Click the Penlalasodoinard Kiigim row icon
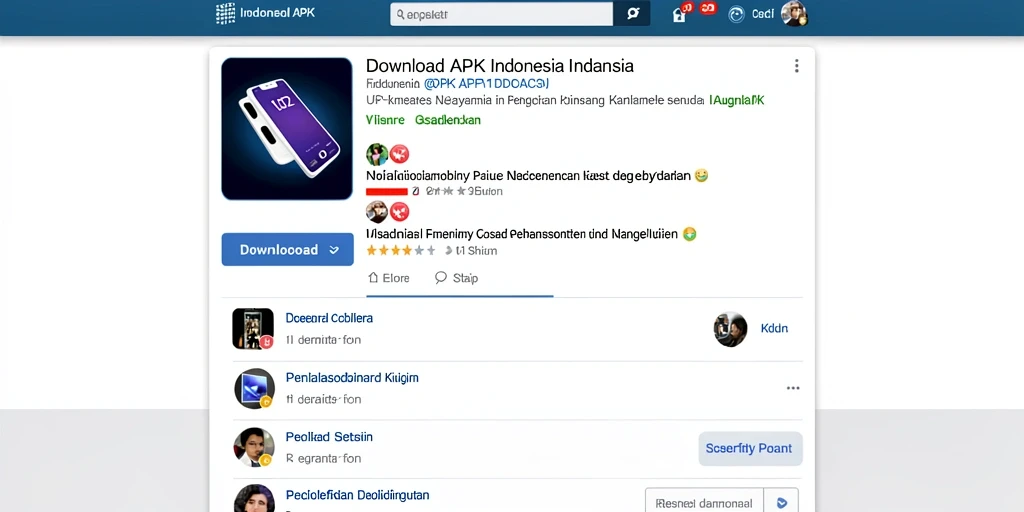 pos(254,389)
